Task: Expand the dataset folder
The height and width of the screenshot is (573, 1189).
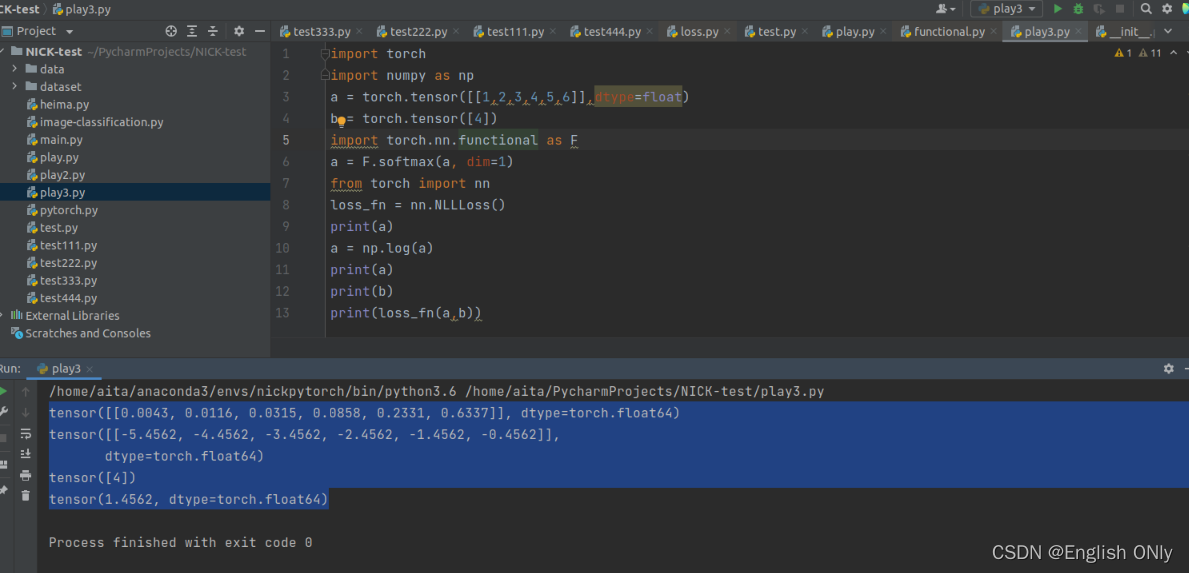Action: click(14, 86)
